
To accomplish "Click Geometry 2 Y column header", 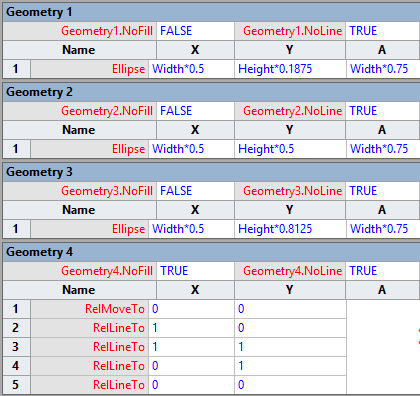I will [290, 130].
